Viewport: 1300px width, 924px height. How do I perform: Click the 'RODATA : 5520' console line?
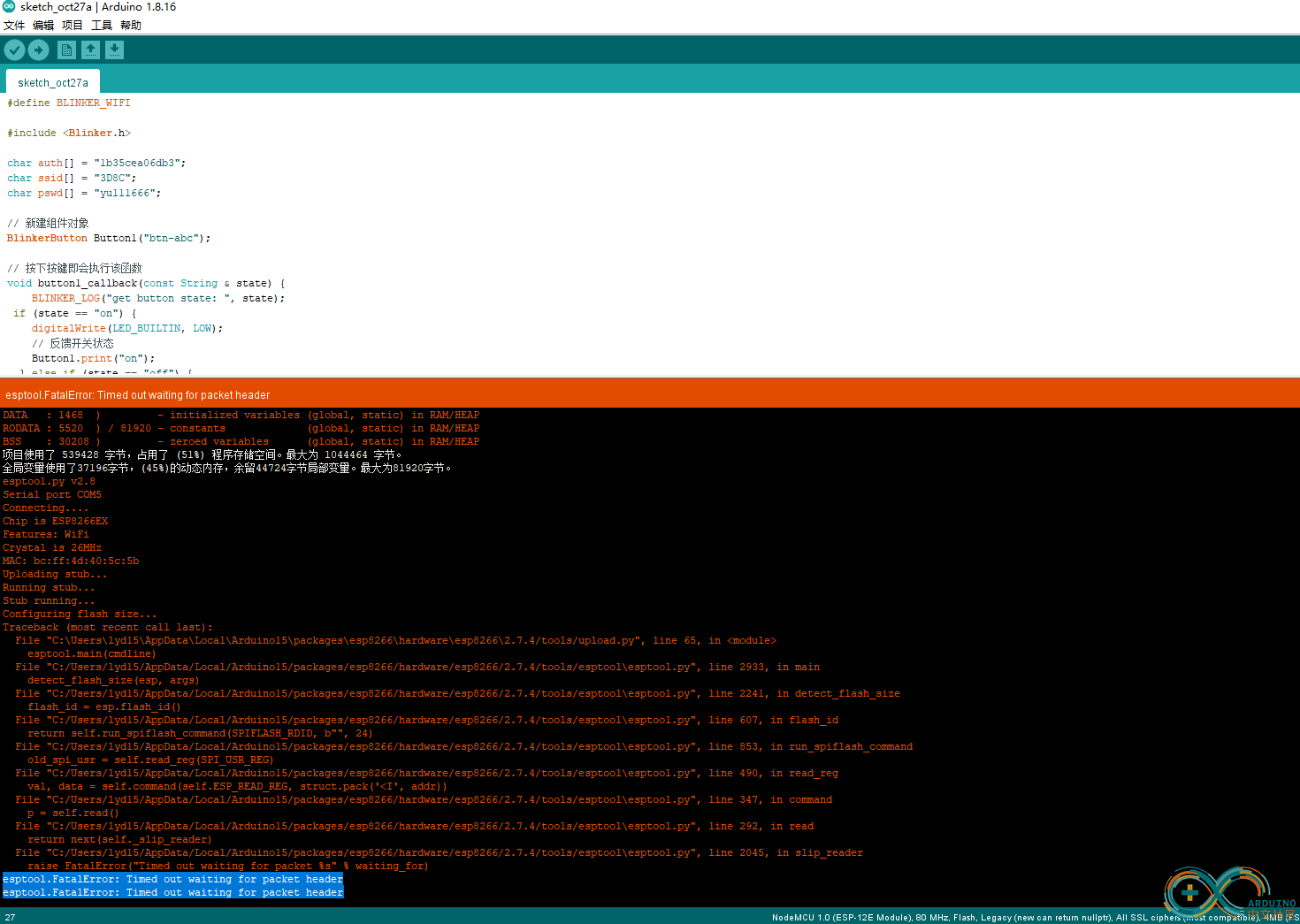(x=241, y=428)
